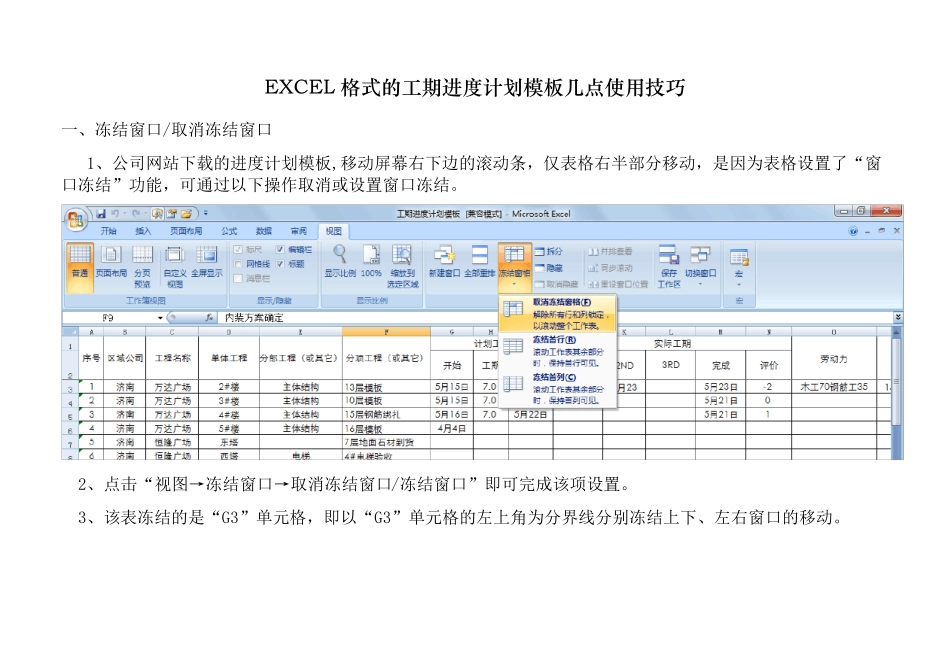Click cell containing 13层模板
The height and width of the screenshot is (672, 950).
click(387, 387)
